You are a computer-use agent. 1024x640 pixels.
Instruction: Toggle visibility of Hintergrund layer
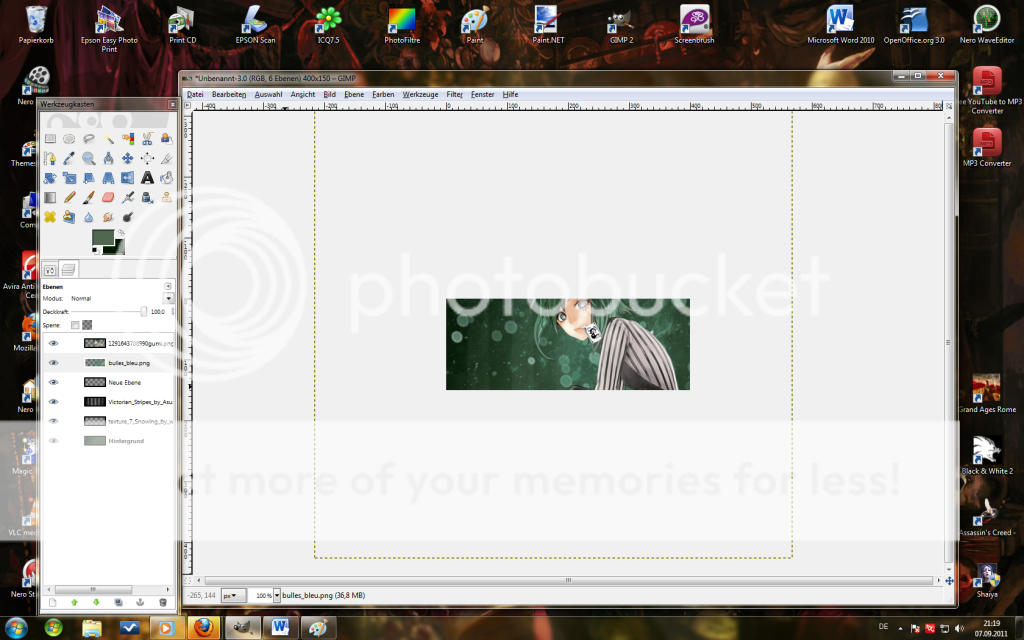pos(54,441)
